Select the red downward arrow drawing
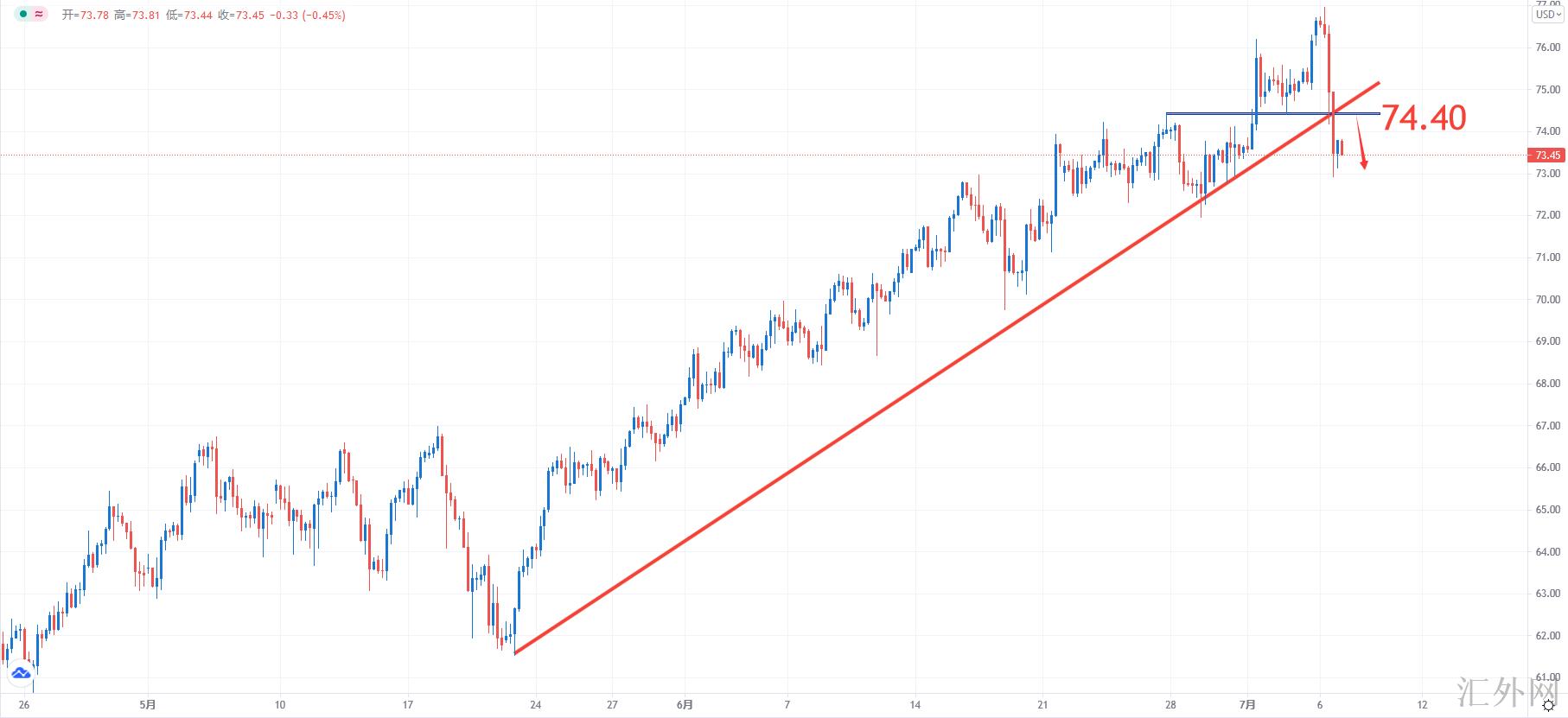 (x=1361, y=143)
